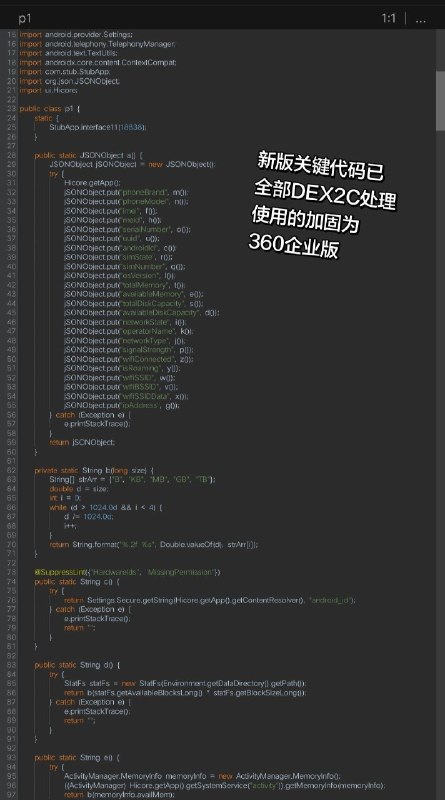445x800 pixels.
Task: Click StubApp.interface11(18838) statement
Action: coord(98,127)
